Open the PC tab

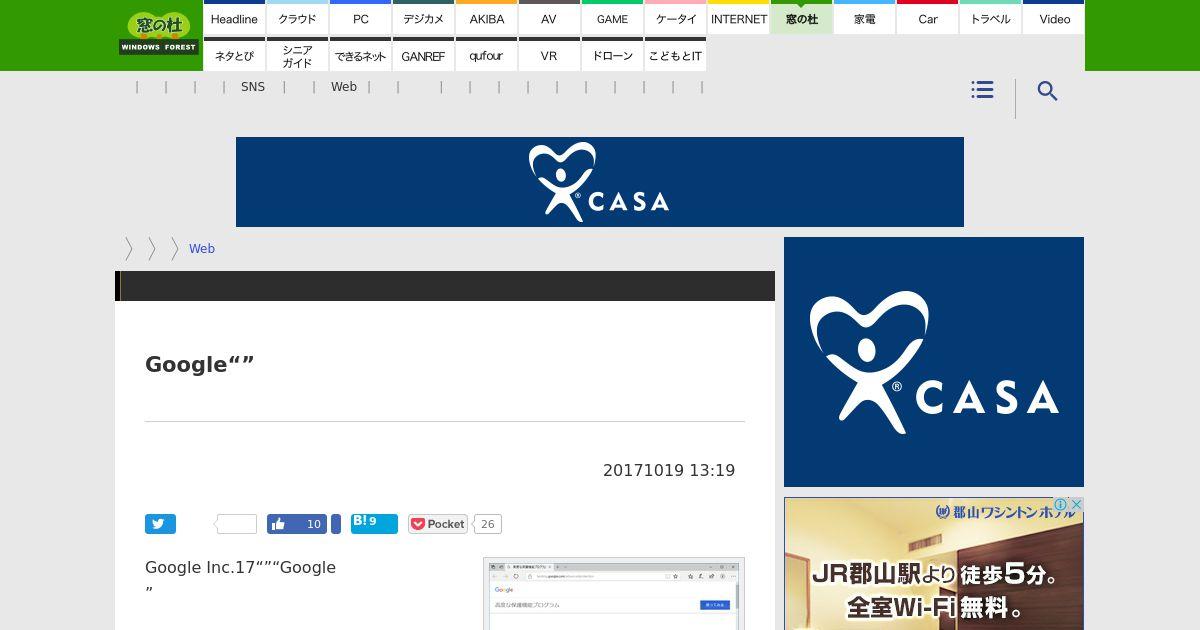[x=360, y=19]
